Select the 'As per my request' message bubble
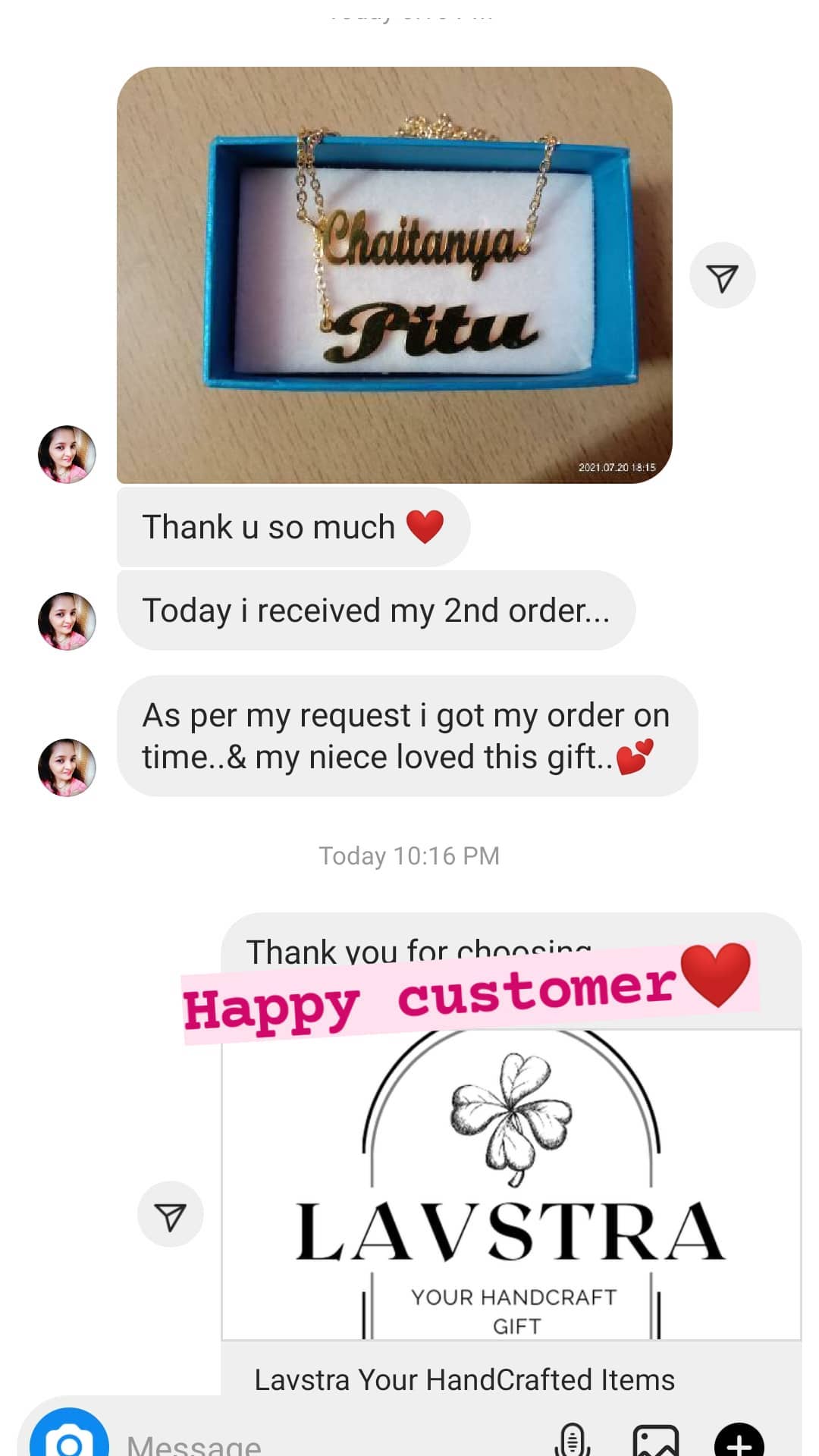Image resolution: width=819 pixels, height=1456 pixels. pyautogui.click(x=407, y=736)
